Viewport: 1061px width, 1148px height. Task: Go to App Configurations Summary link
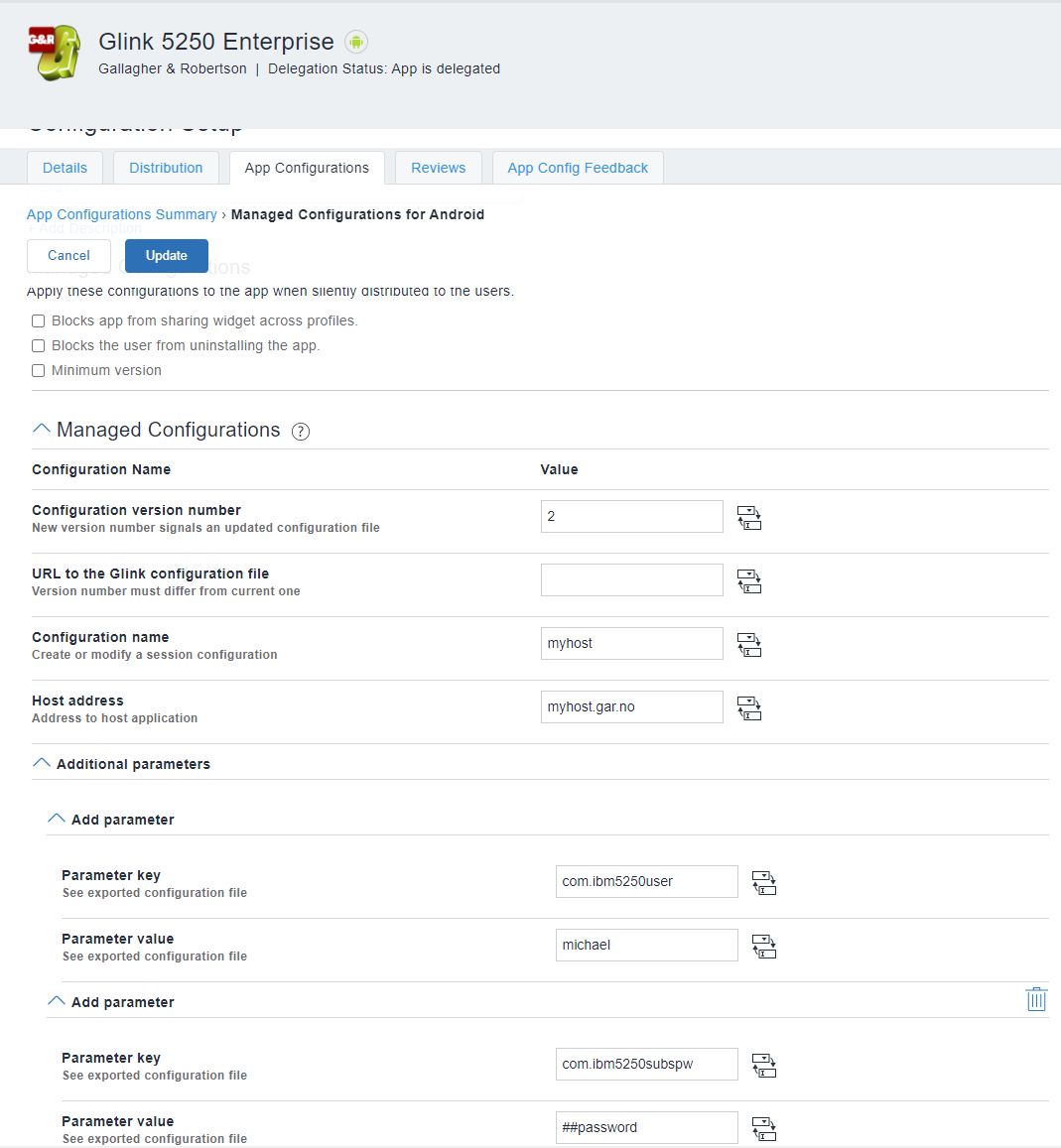click(121, 214)
